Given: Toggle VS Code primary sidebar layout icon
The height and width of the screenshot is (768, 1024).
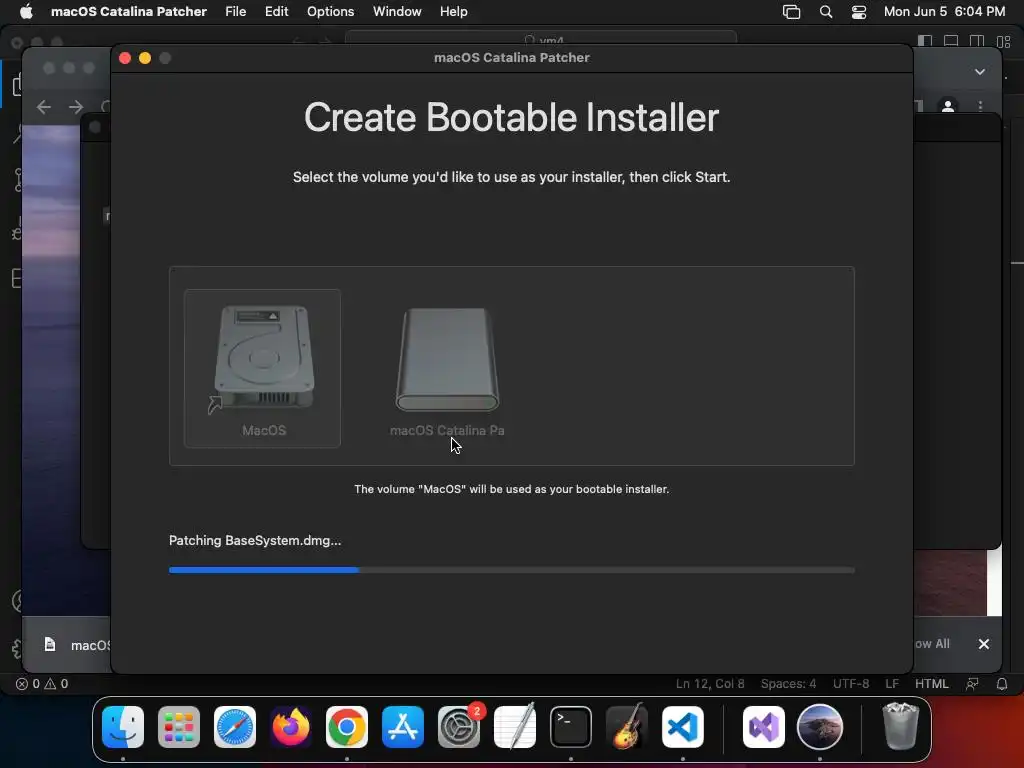Looking at the screenshot, I should pos(925,40).
